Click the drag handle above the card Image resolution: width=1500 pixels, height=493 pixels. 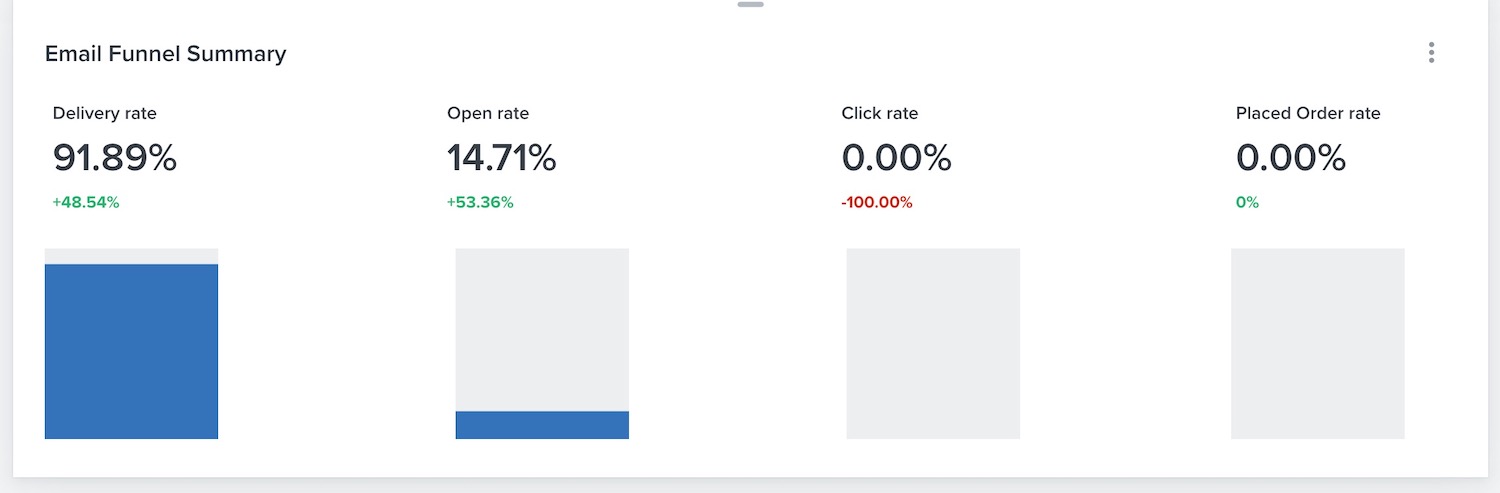click(x=750, y=5)
